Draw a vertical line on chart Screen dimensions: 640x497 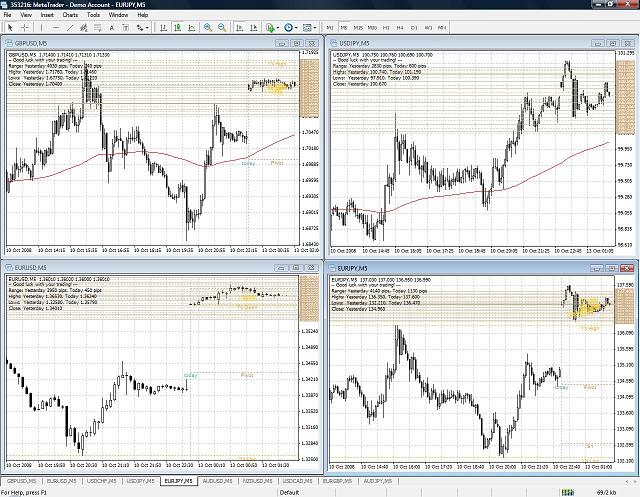(41, 28)
